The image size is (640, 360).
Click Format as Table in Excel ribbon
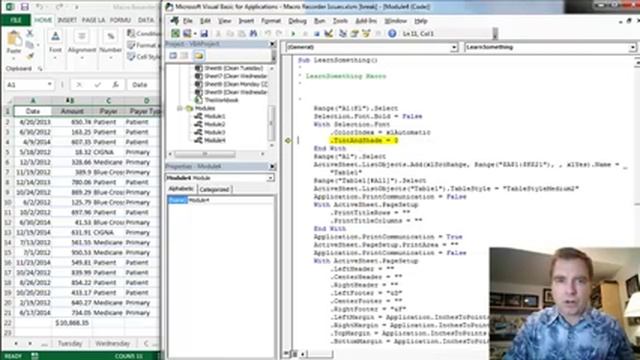(x=144, y=45)
